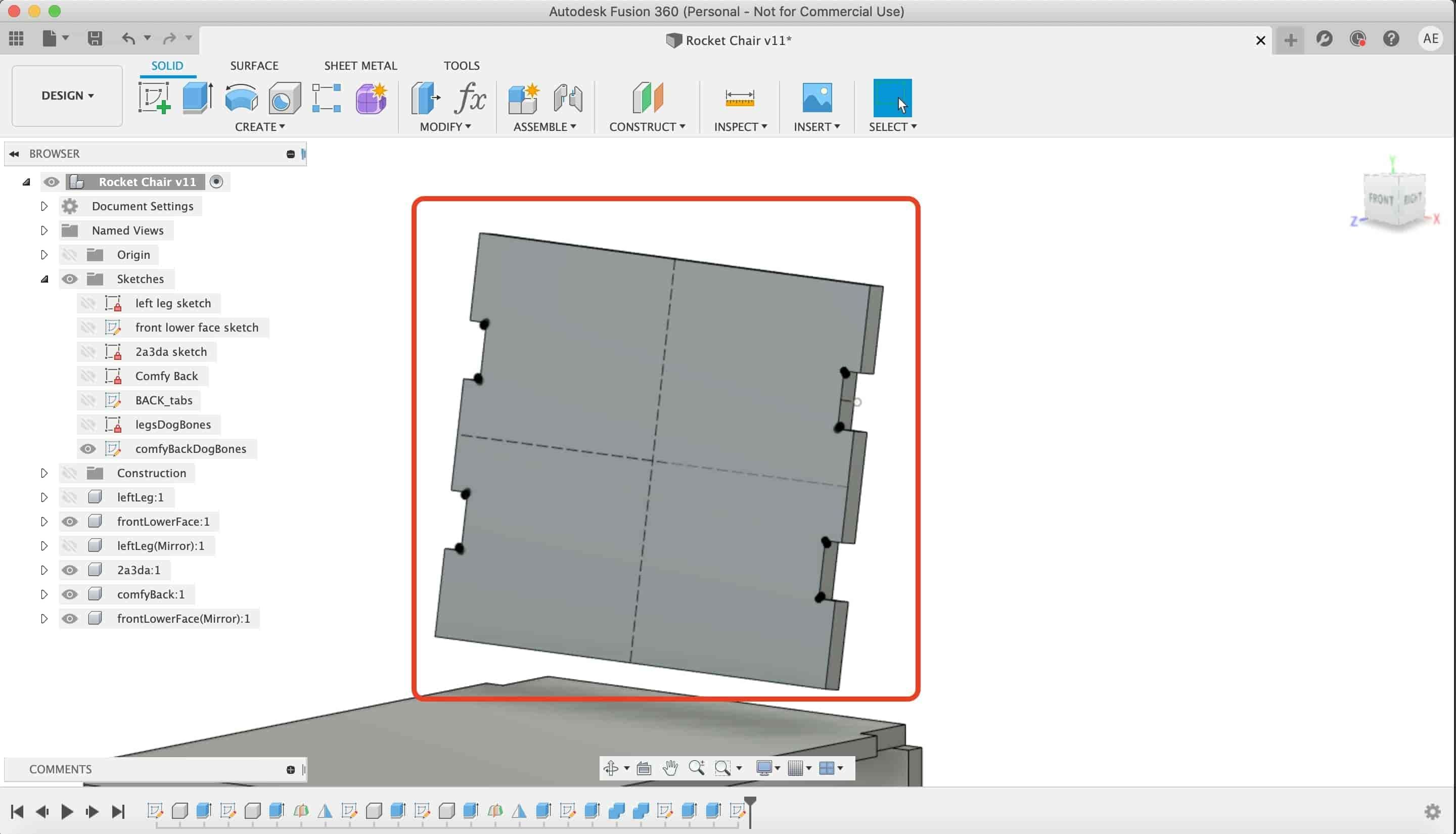Screen dimensions: 1456x834
Task: Open the SELECT dropdown options
Action: tap(911, 127)
